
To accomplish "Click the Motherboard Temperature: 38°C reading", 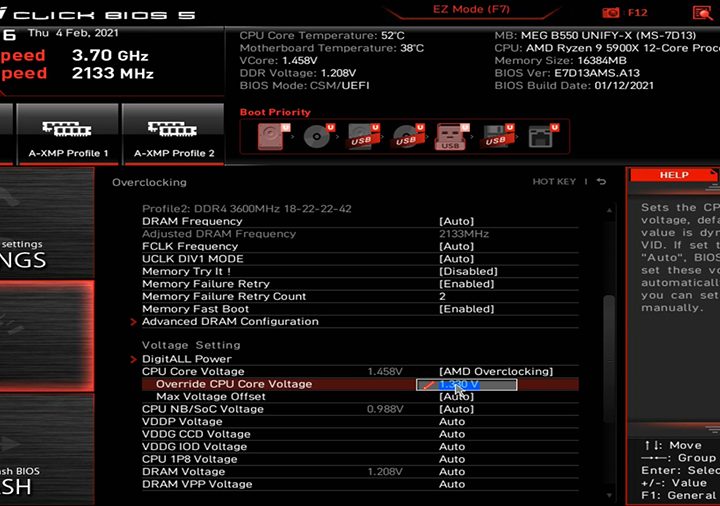I will pyautogui.click(x=332, y=48).
